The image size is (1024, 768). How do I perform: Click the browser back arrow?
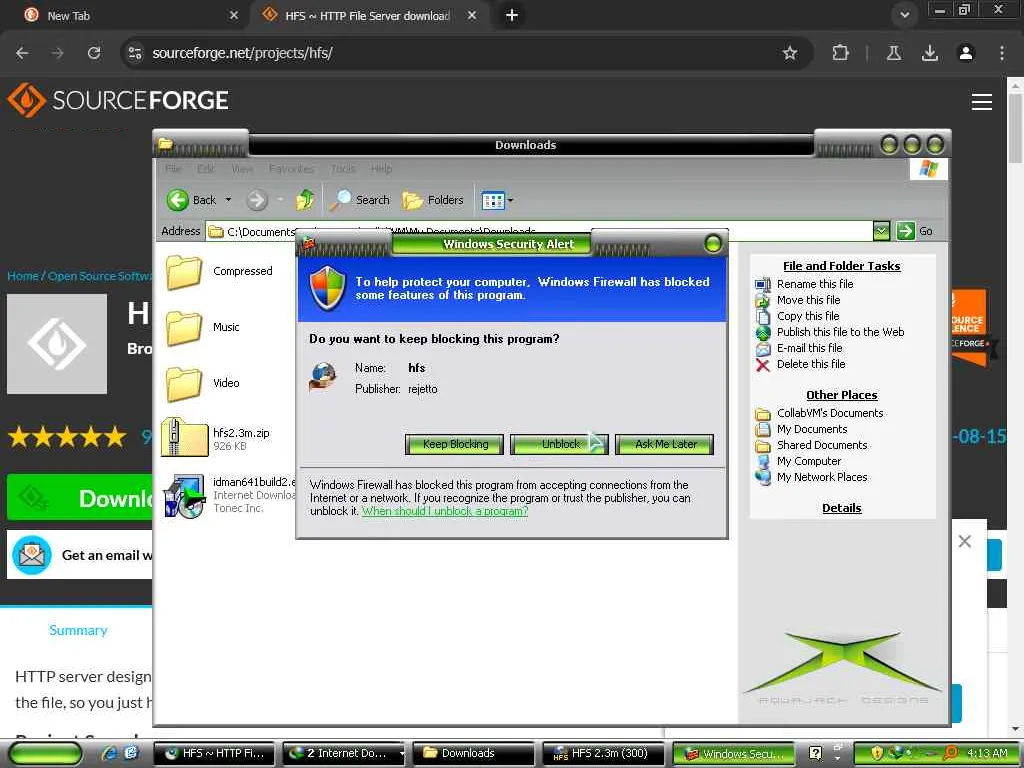tap(22, 53)
